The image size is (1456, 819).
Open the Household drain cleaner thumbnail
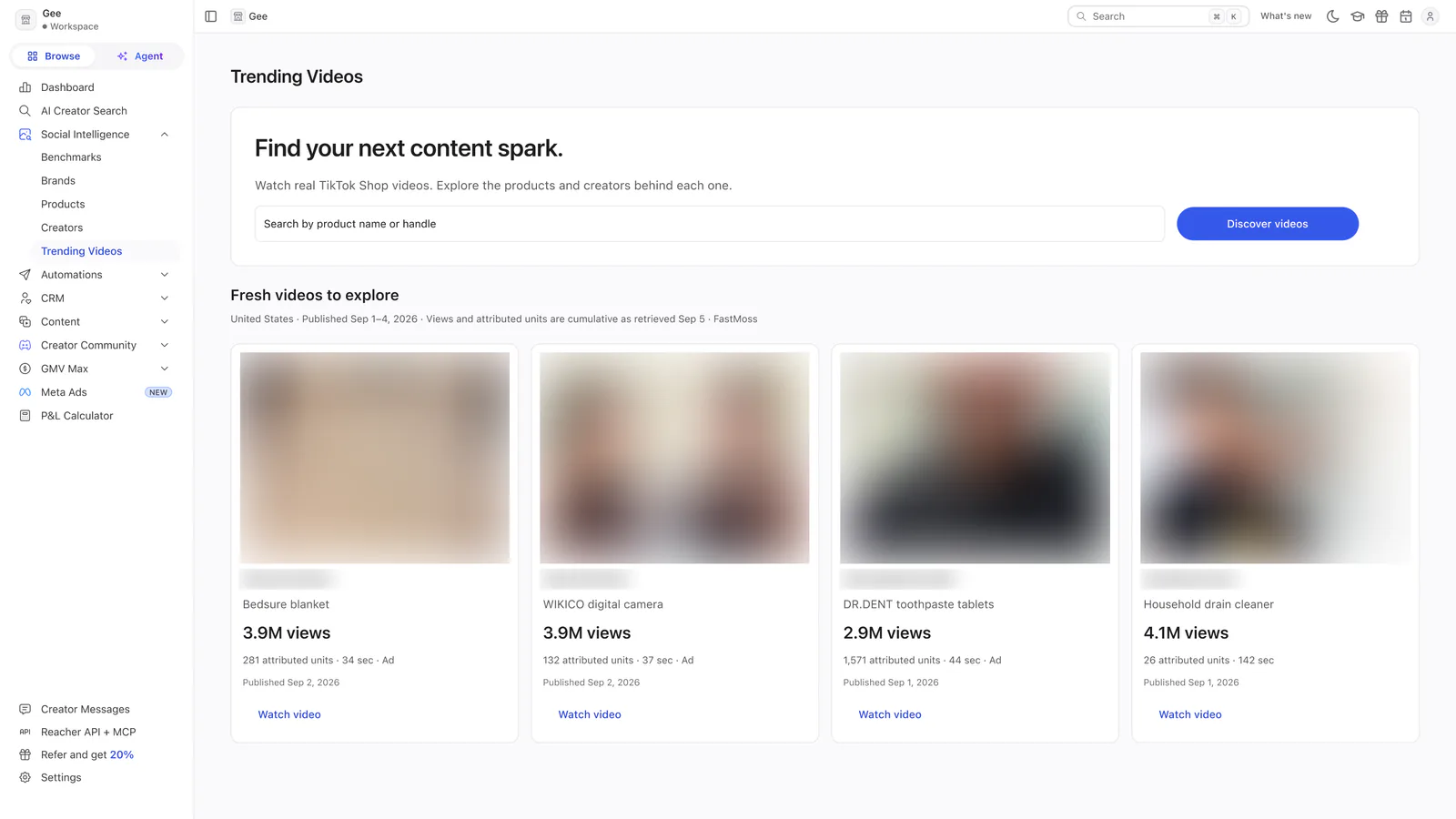coord(1275,458)
